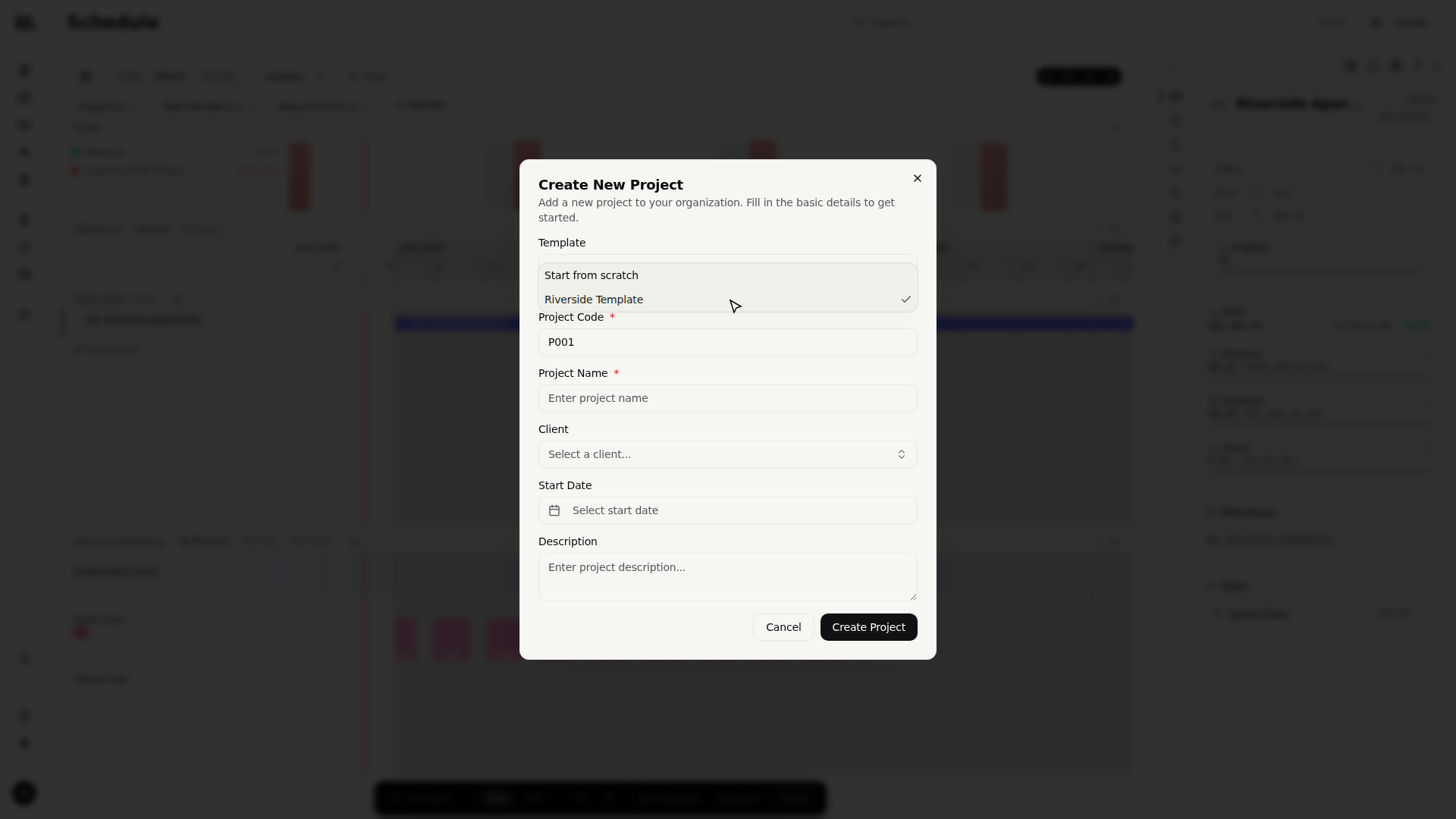Cancel the new project dialog
Image resolution: width=1456 pixels, height=819 pixels.
point(783,627)
